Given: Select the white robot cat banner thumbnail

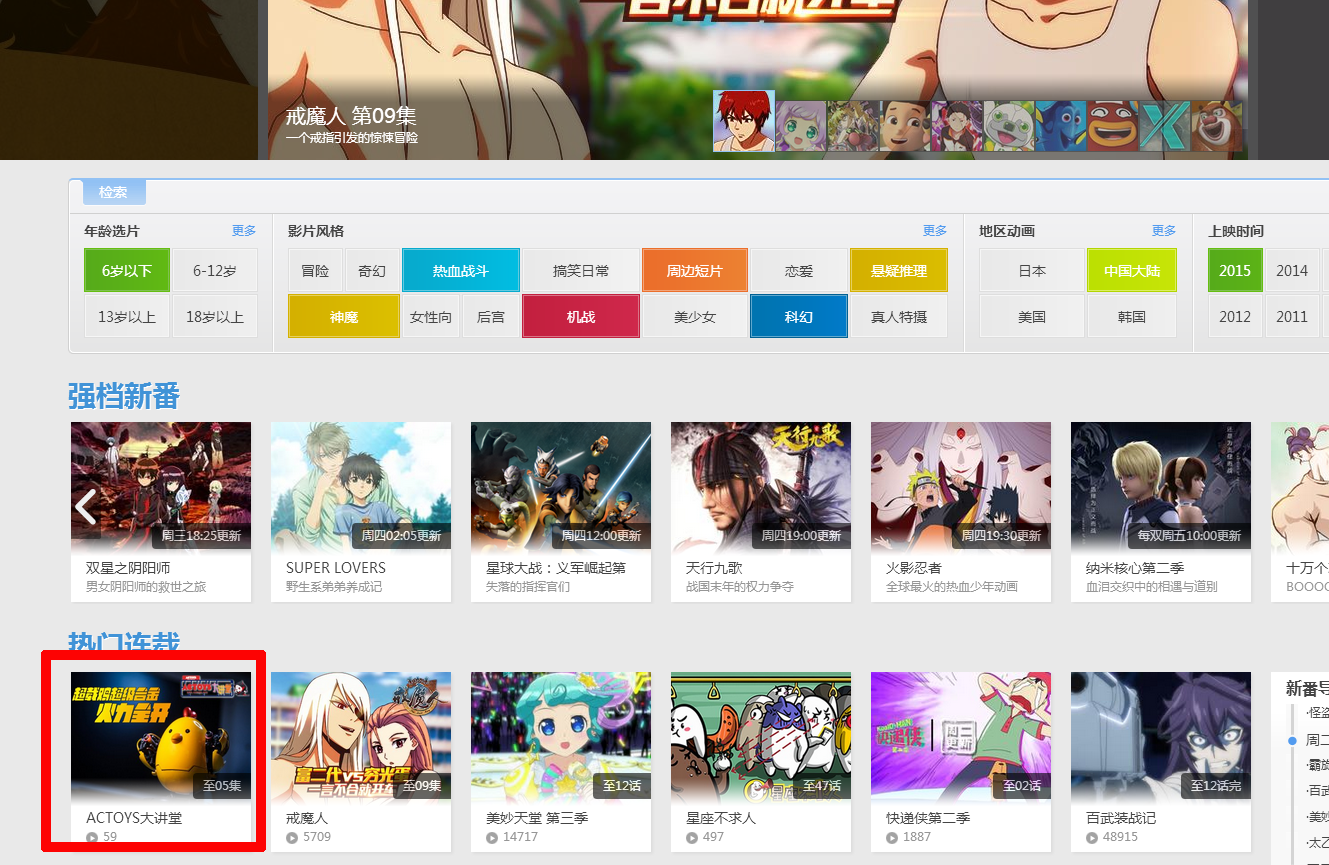Looking at the screenshot, I should 1009,126.
